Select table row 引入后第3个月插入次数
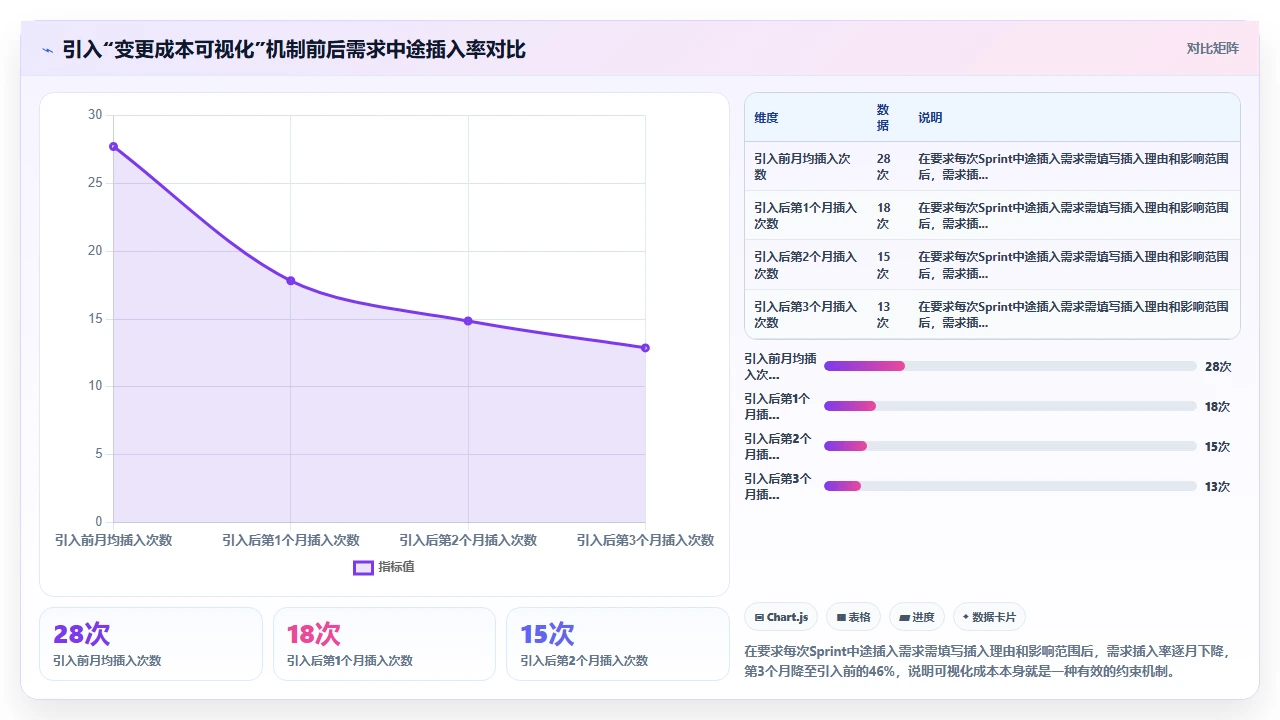The width and height of the screenshot is (1280, 720). tap(992, 315)
